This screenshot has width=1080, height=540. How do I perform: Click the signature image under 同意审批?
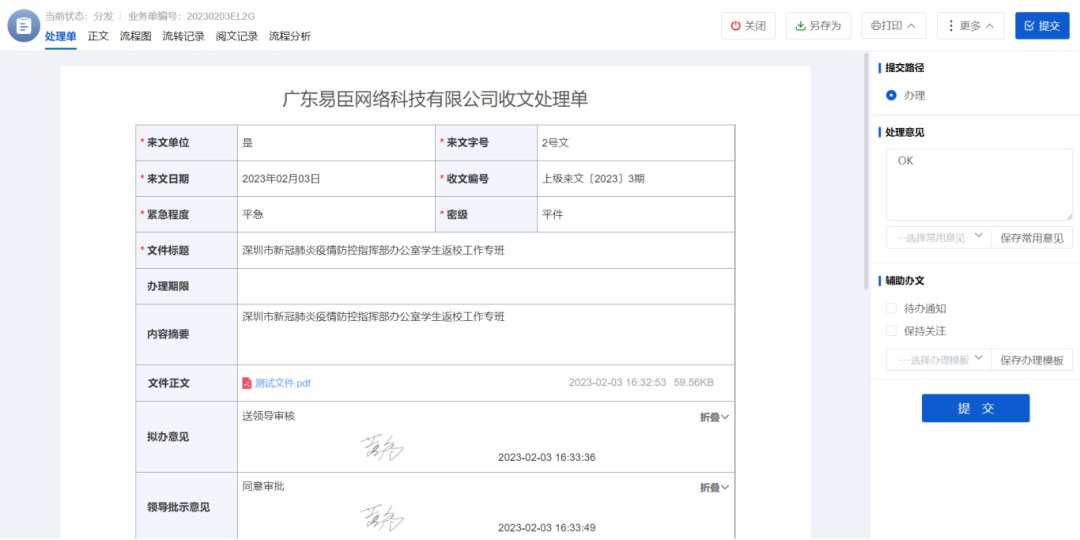coord(382,518)
